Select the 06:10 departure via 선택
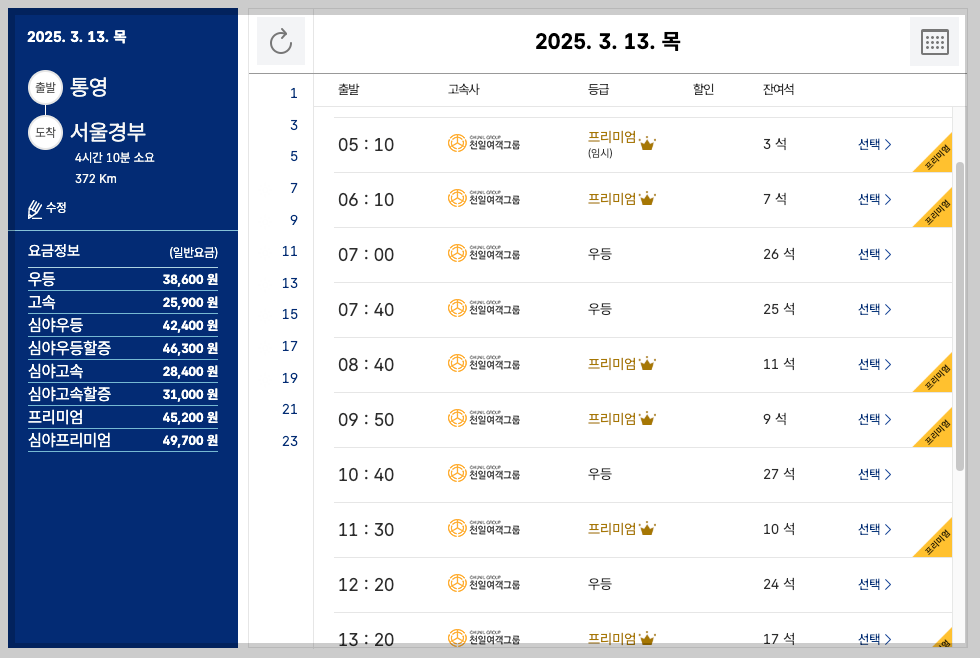The width and height of the screenshot is (980, 658). [x=874, y=199]
